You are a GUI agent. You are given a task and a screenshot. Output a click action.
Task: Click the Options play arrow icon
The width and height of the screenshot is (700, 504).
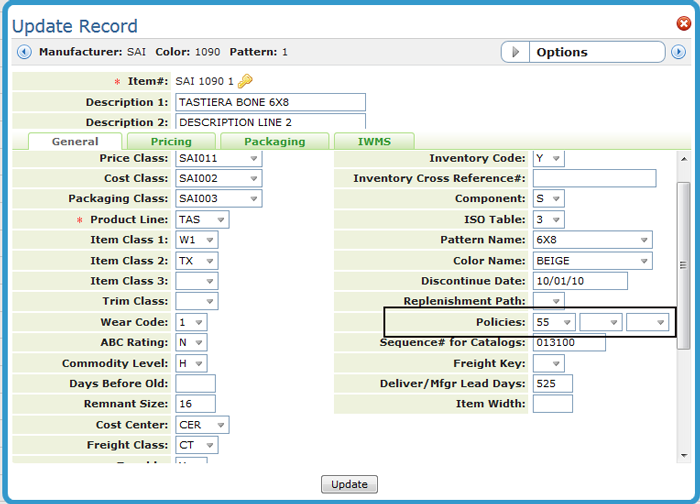pos(515,52)
